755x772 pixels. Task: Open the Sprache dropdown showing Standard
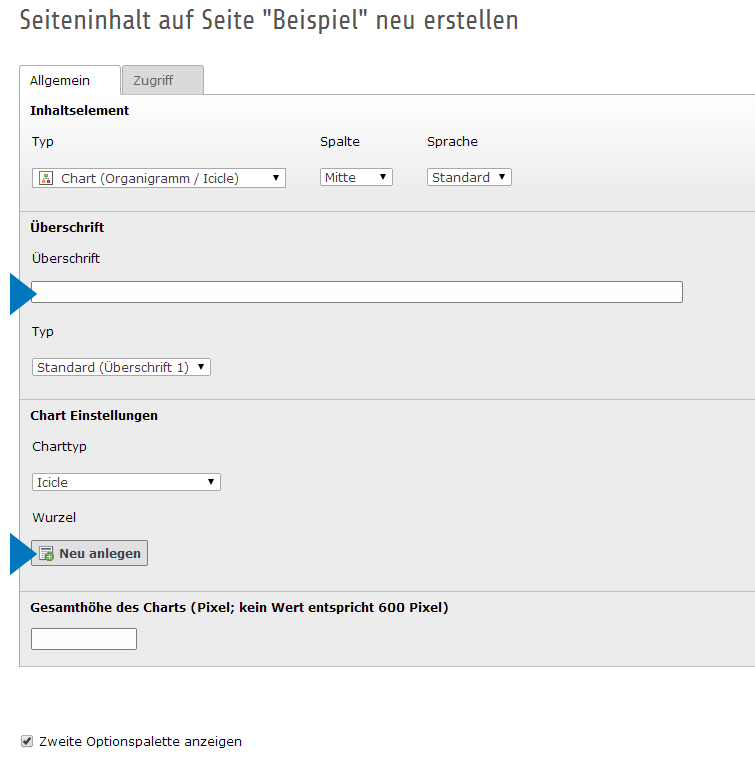pos(469,177)
